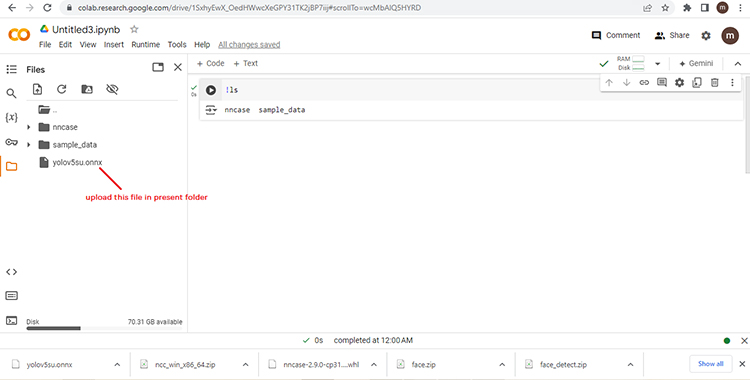Click the All changes saved link
Screen dimensions: 750x380
click(x=249, y=45)
